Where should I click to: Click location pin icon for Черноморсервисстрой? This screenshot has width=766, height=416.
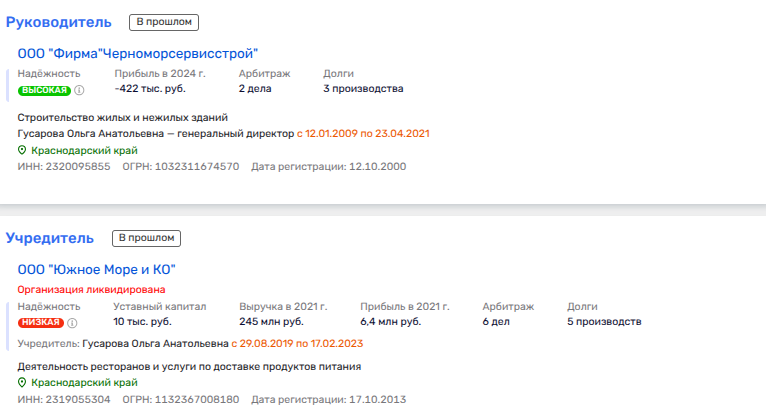(x=22, y=150)
